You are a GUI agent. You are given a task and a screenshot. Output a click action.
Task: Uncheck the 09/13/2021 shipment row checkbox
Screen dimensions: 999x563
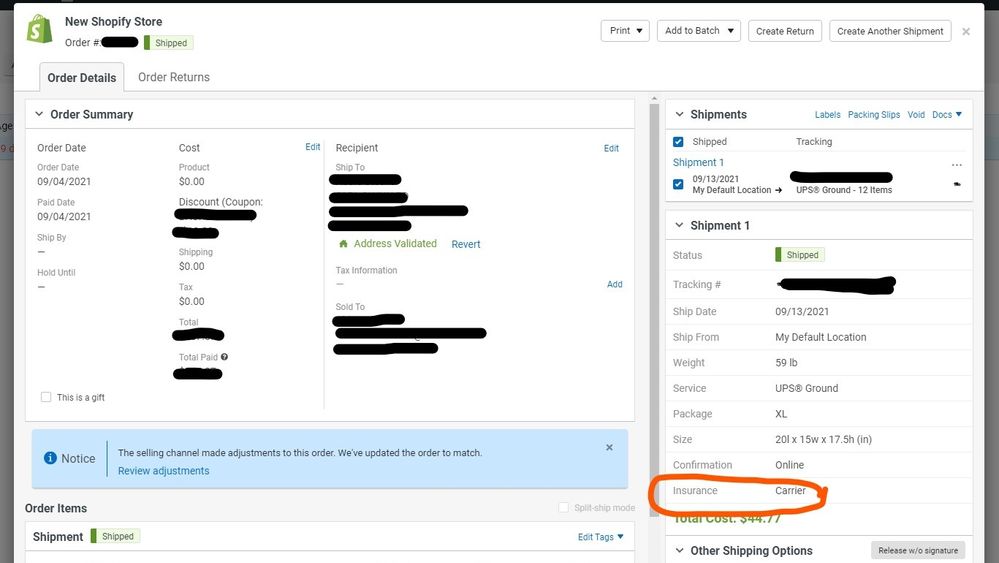click(x=679, y=184)
